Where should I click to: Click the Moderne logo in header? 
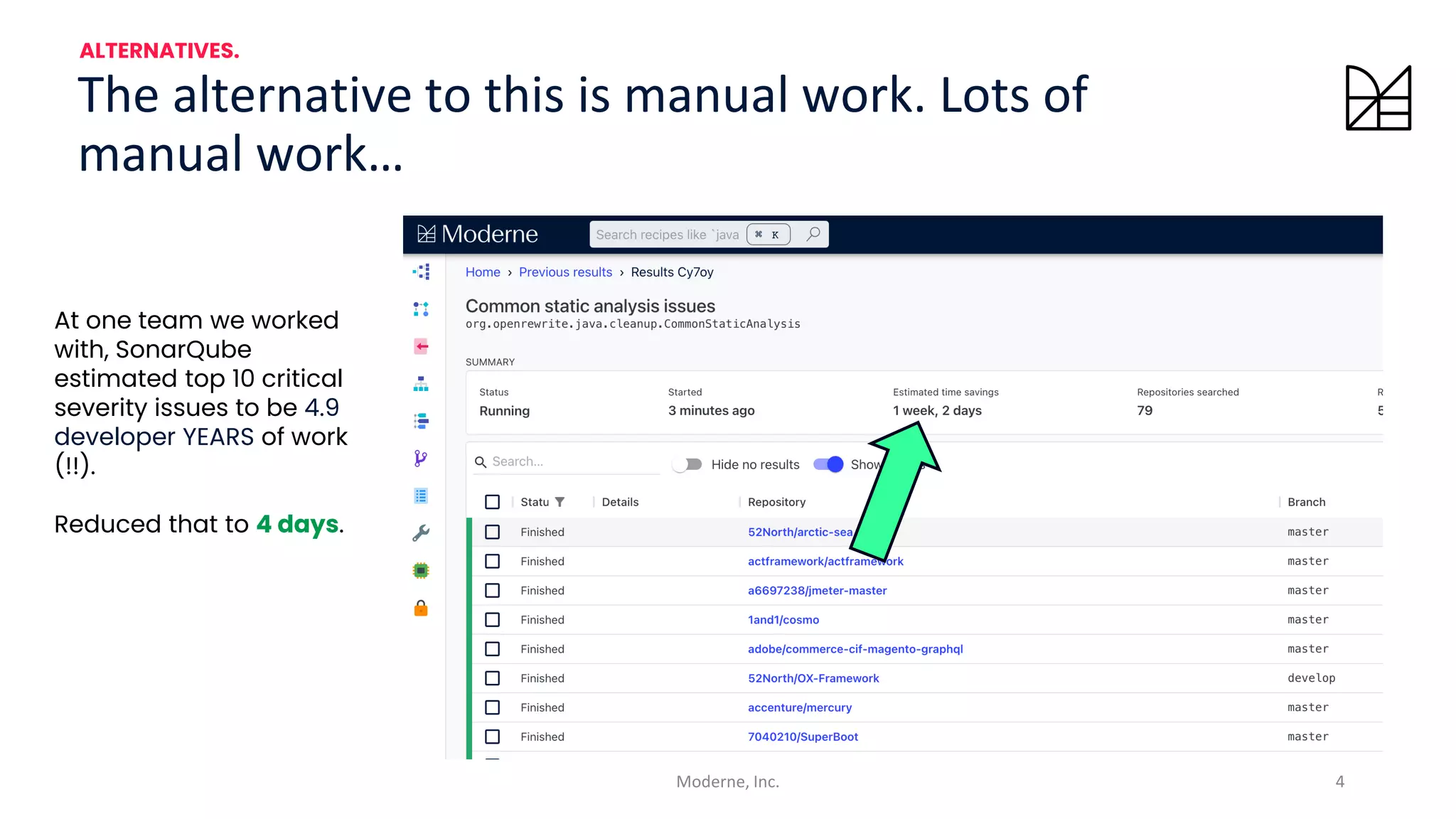click(x=478, y=234)
